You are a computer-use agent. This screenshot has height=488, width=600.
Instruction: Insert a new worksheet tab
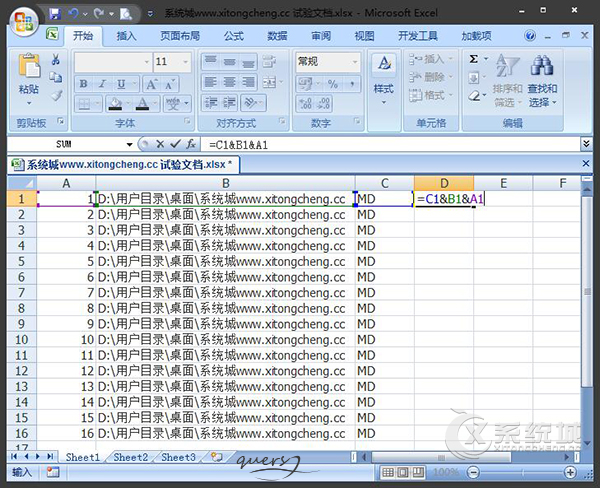click(217, 457)
